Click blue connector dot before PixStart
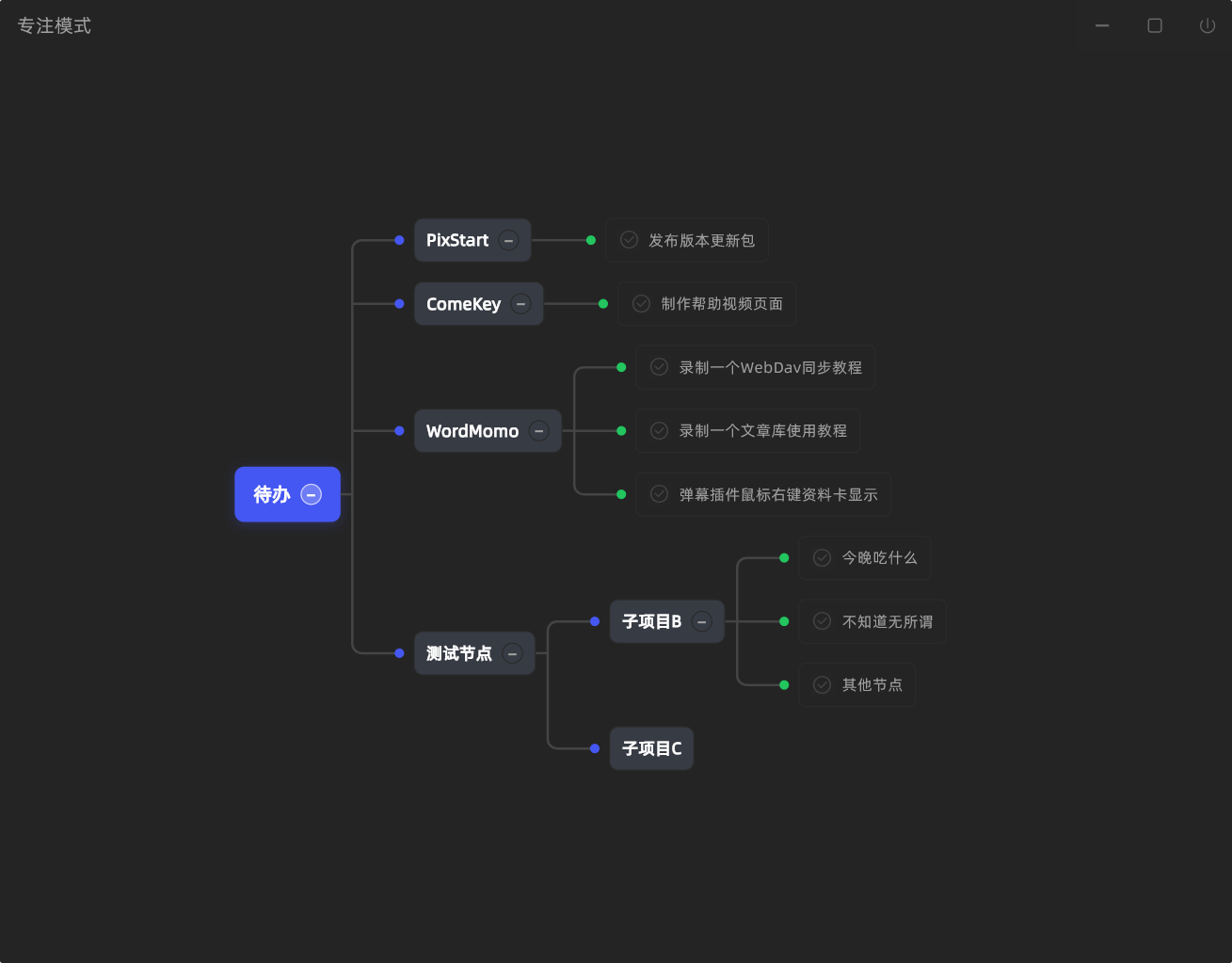 click(399, 240)
